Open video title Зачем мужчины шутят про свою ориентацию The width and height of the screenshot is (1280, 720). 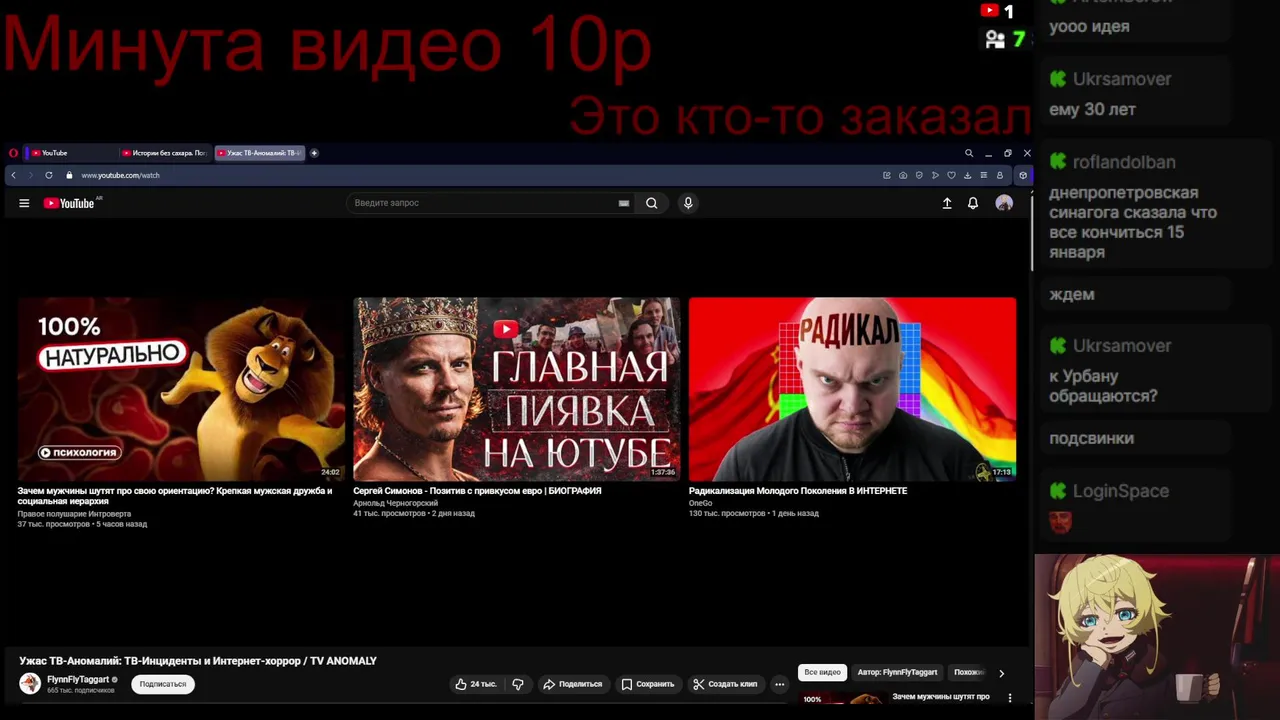tap(175, 496)
